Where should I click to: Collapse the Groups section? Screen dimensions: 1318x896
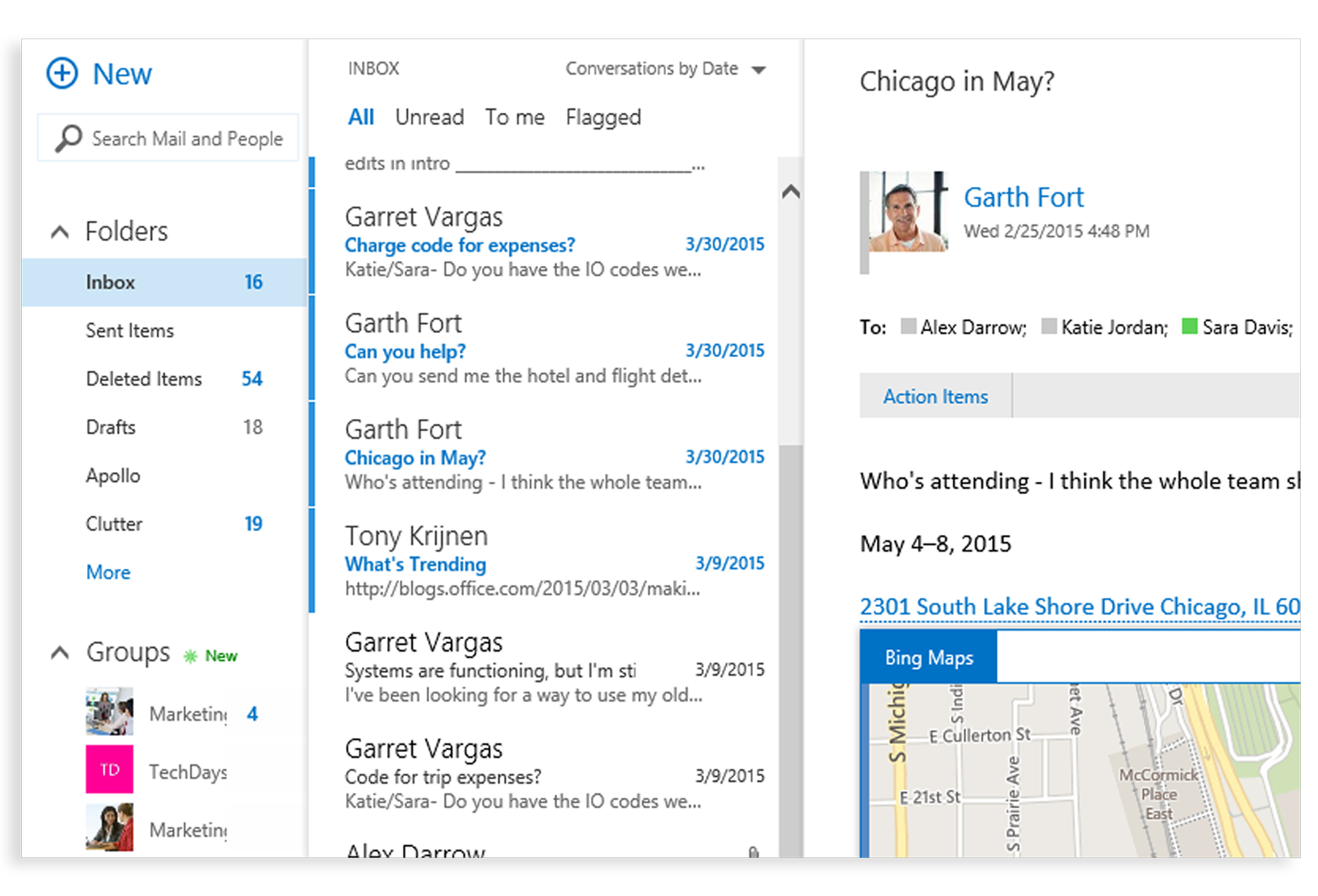pyautogui.click(x=60, y=652)
